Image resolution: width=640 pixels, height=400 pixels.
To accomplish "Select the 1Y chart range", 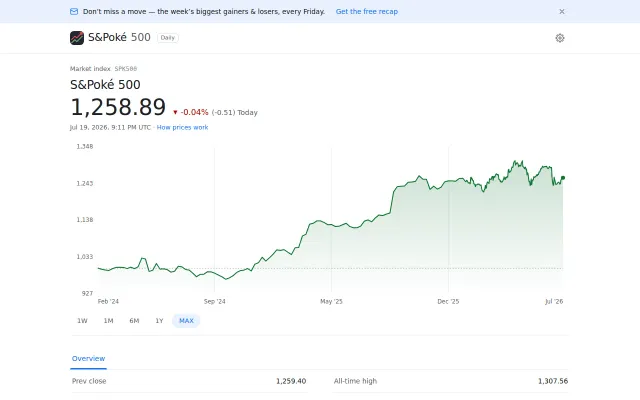I will pyautogui.click(x=159, y=321).
